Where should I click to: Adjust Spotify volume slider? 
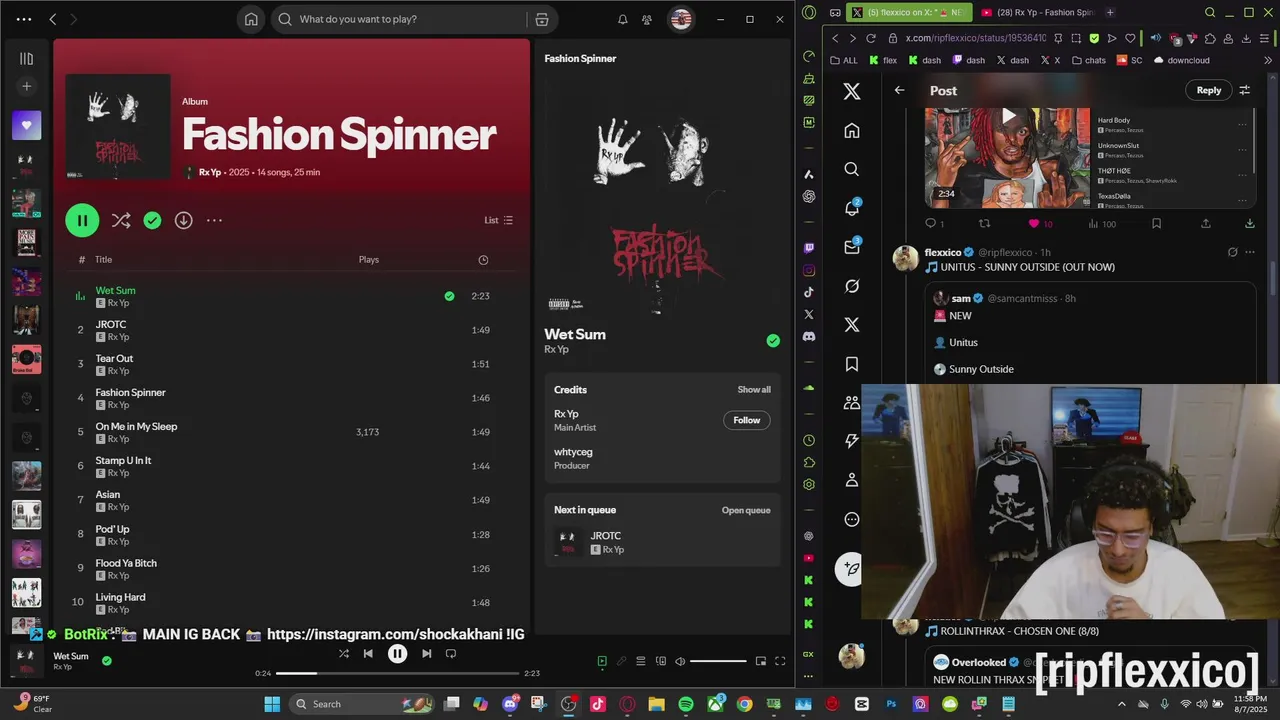(x=718, y=661)
